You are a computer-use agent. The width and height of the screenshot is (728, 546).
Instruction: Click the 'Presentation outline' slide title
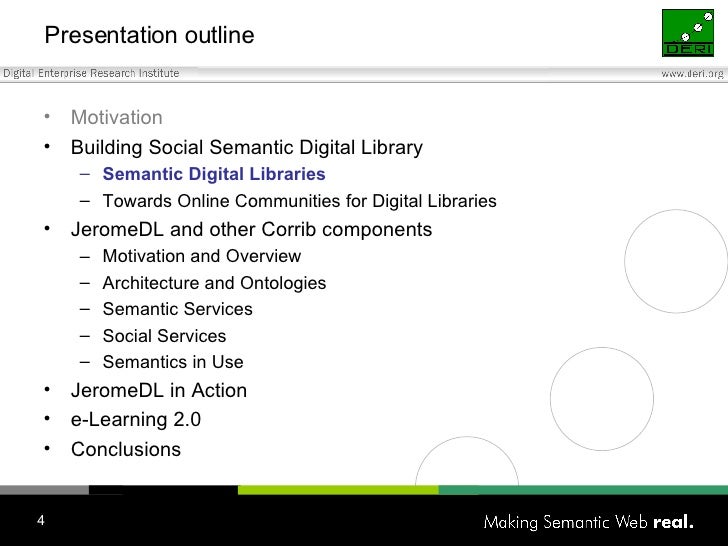click(149, 36)
